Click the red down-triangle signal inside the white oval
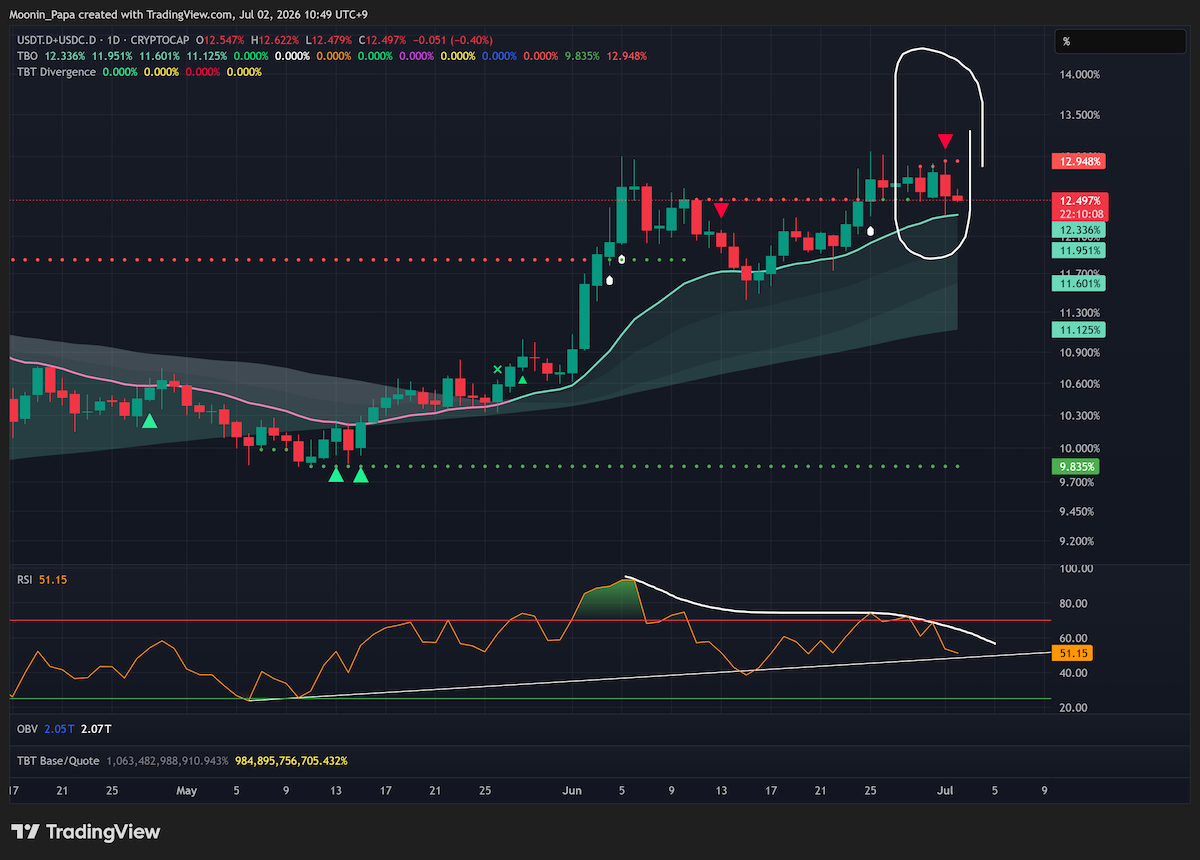This screenshot has width=1200, height=860. click(x=945, y=140)
